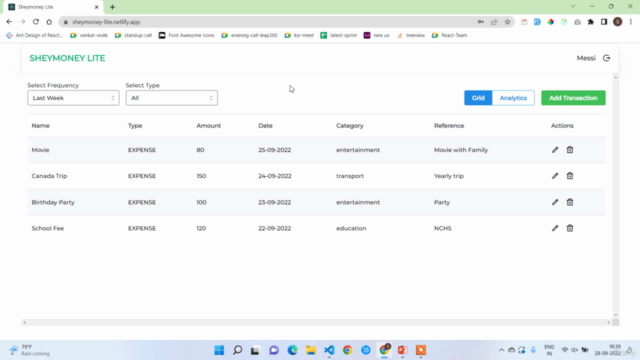640x360 pixels.
Task: Open the ENG IN language indicator
Action: [549, 350]
